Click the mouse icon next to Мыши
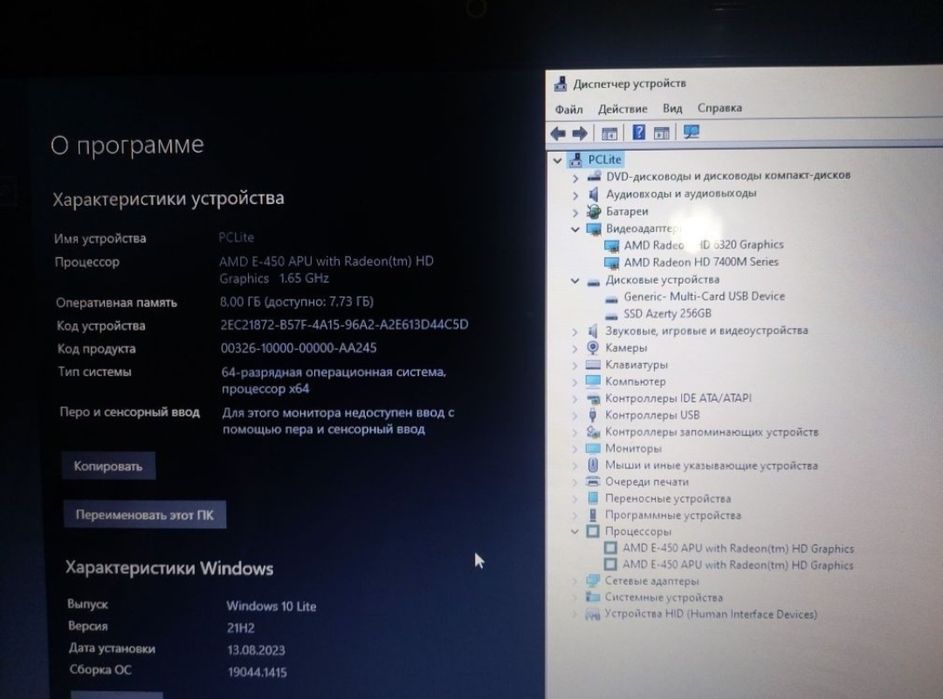This screenshot has height=699, width=943. pos(593,465)
